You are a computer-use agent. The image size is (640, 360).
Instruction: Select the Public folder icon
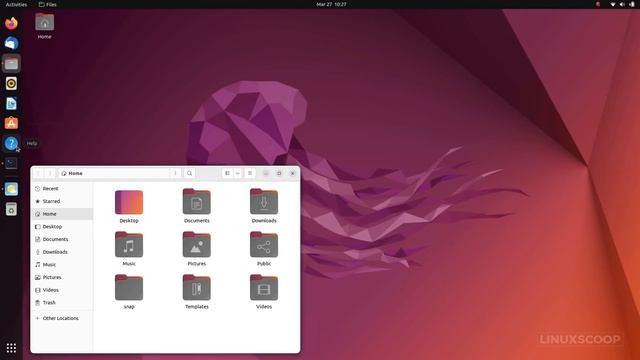point(264,249)
